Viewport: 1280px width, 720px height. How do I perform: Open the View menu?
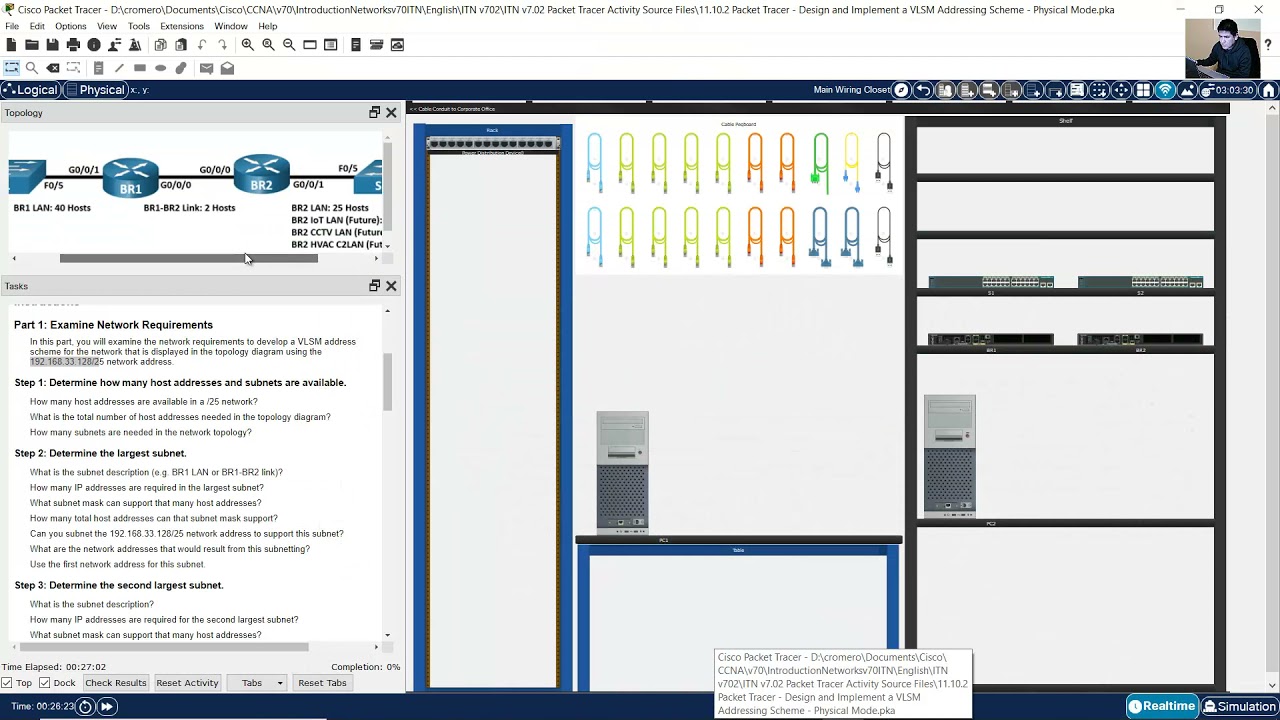pyautogui.click(x=107, y=26)
